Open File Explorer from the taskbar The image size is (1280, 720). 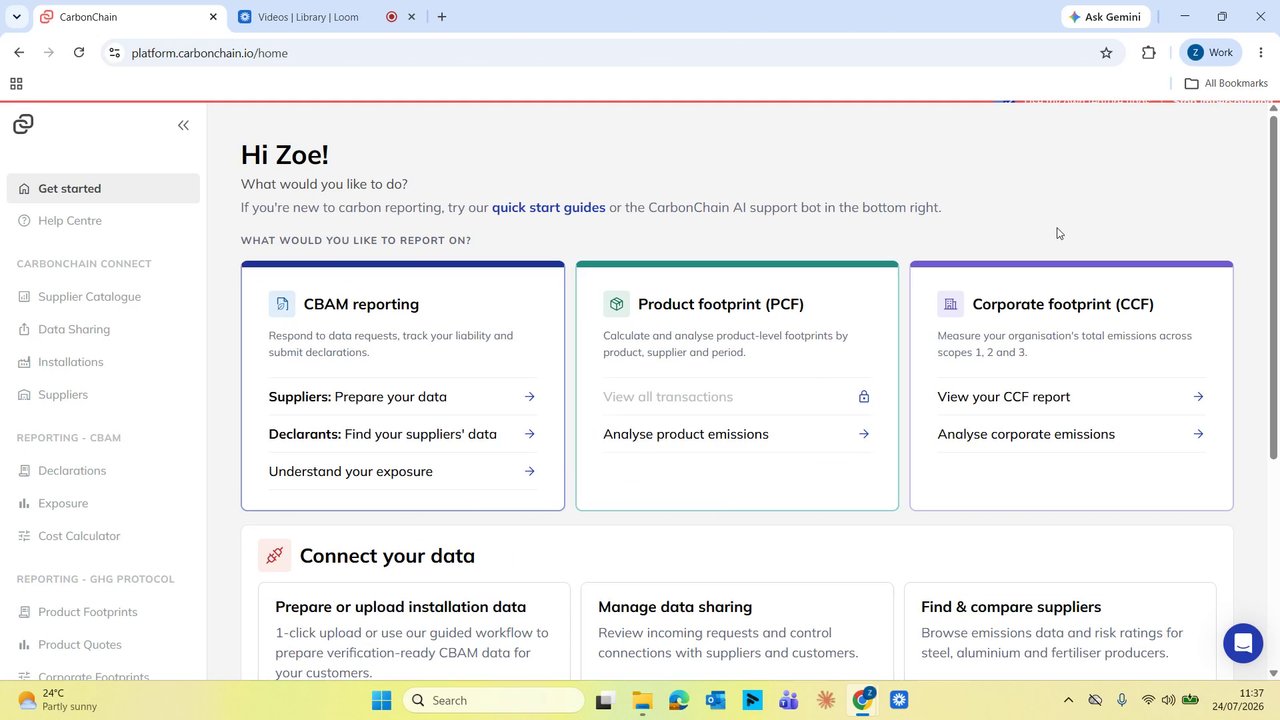pos(641,700)
